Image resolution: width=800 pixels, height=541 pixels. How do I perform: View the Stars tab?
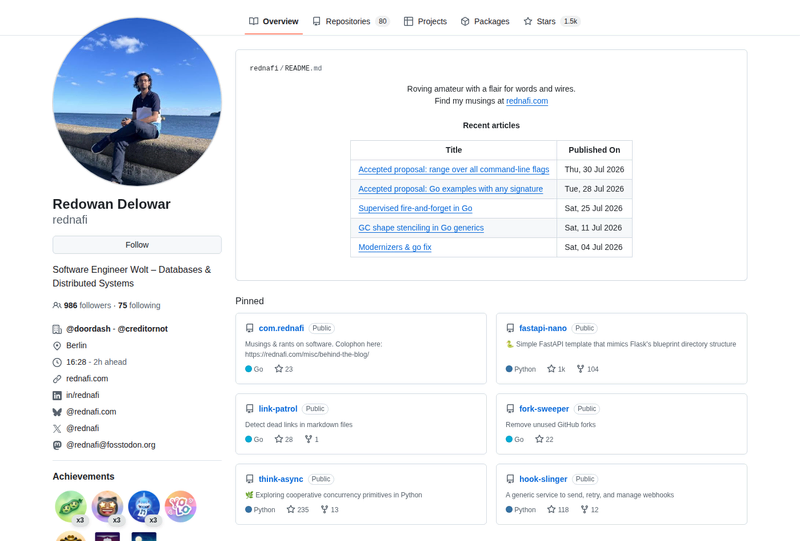coord(552,21)
